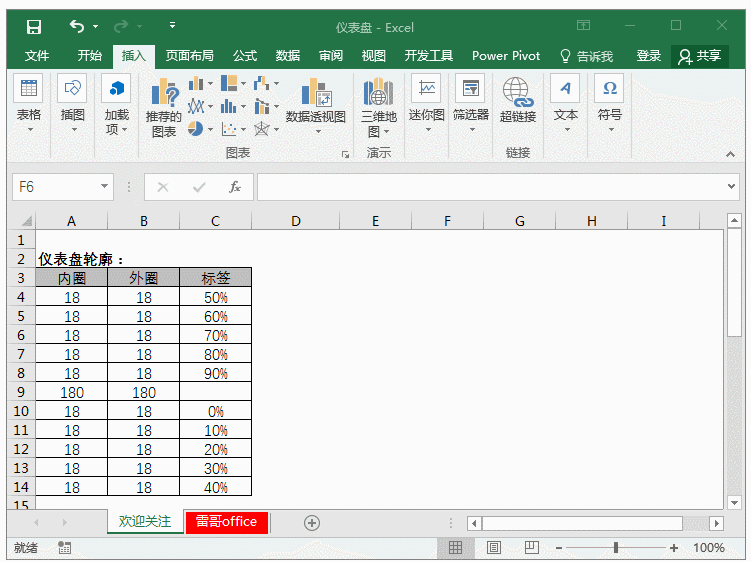Click the 数据透视图 PivotChart icon
The image size is (751, 562).
click(x=316, y=92)
